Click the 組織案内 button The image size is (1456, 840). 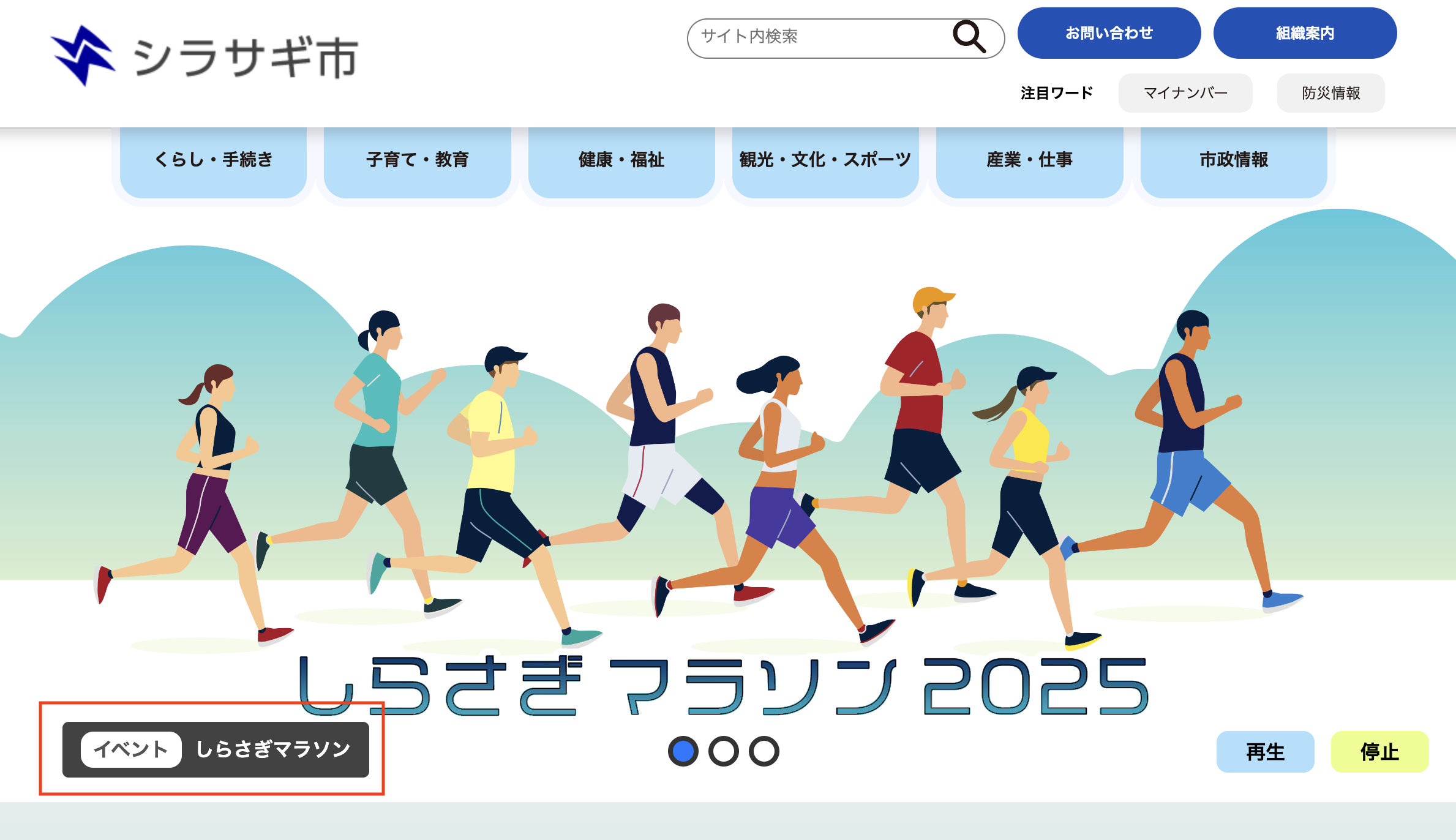(x=1305, y=33)
